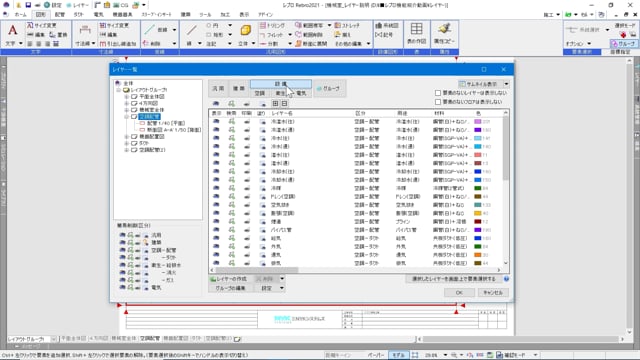
Task: Expand 機械室全体 tree node
Action: 127,110
